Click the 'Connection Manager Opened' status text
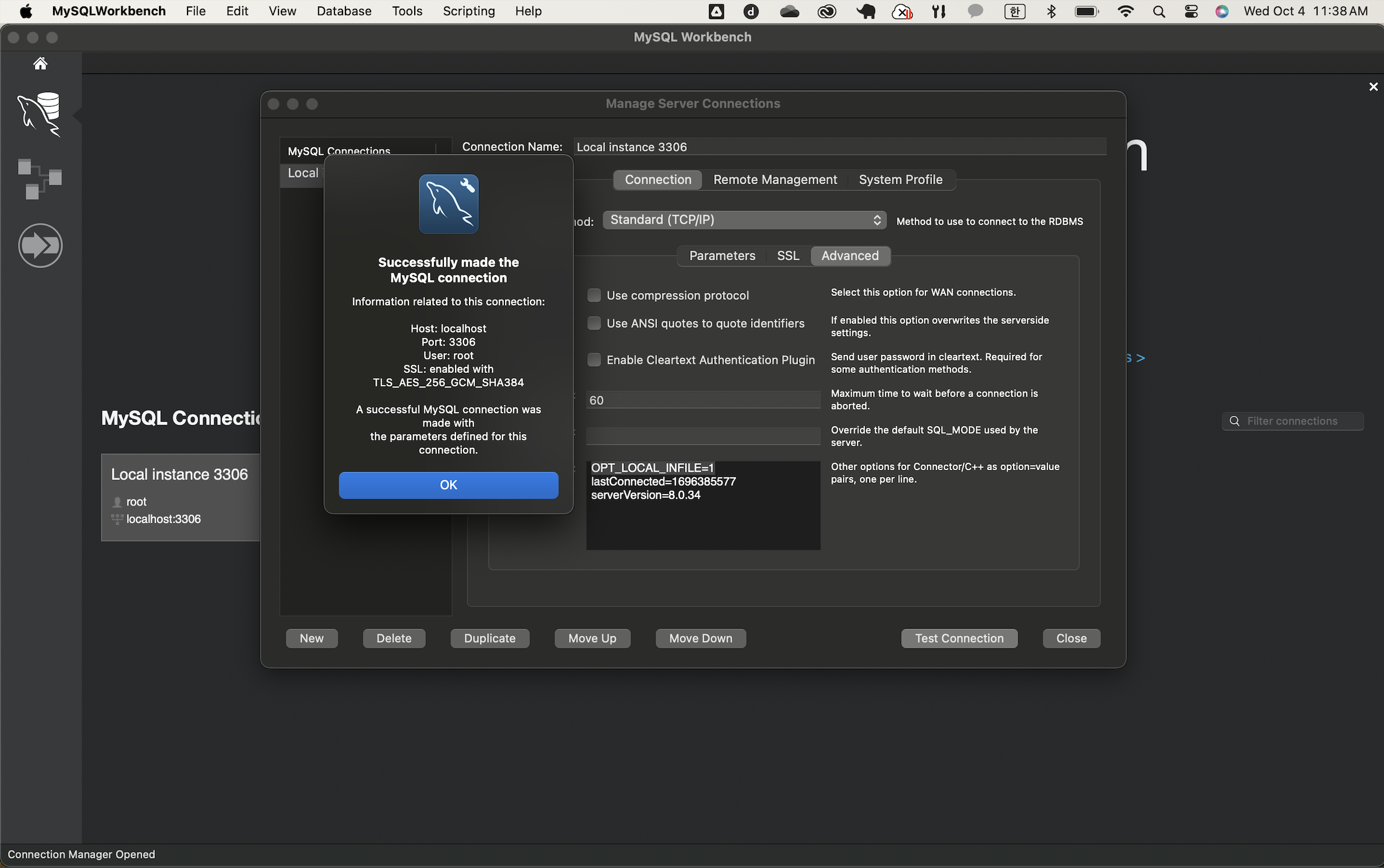The image size is (1384, 868). (x=82, y=855)
